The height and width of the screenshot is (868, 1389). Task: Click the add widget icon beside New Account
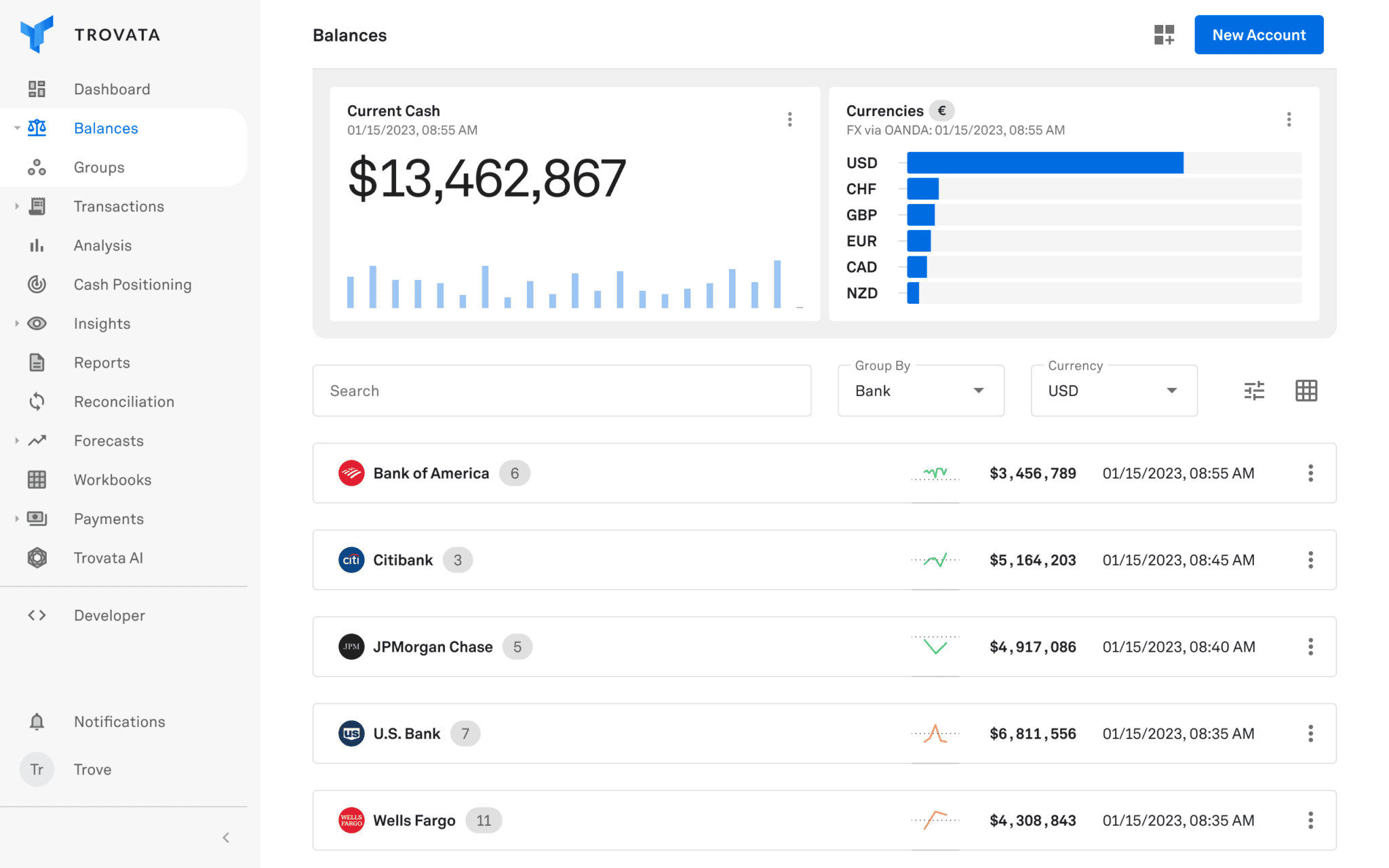tap(1164, 35)
